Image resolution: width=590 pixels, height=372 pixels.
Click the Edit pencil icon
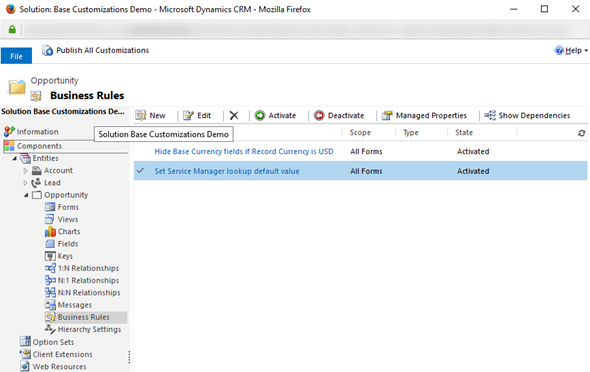tap(188, 115)
